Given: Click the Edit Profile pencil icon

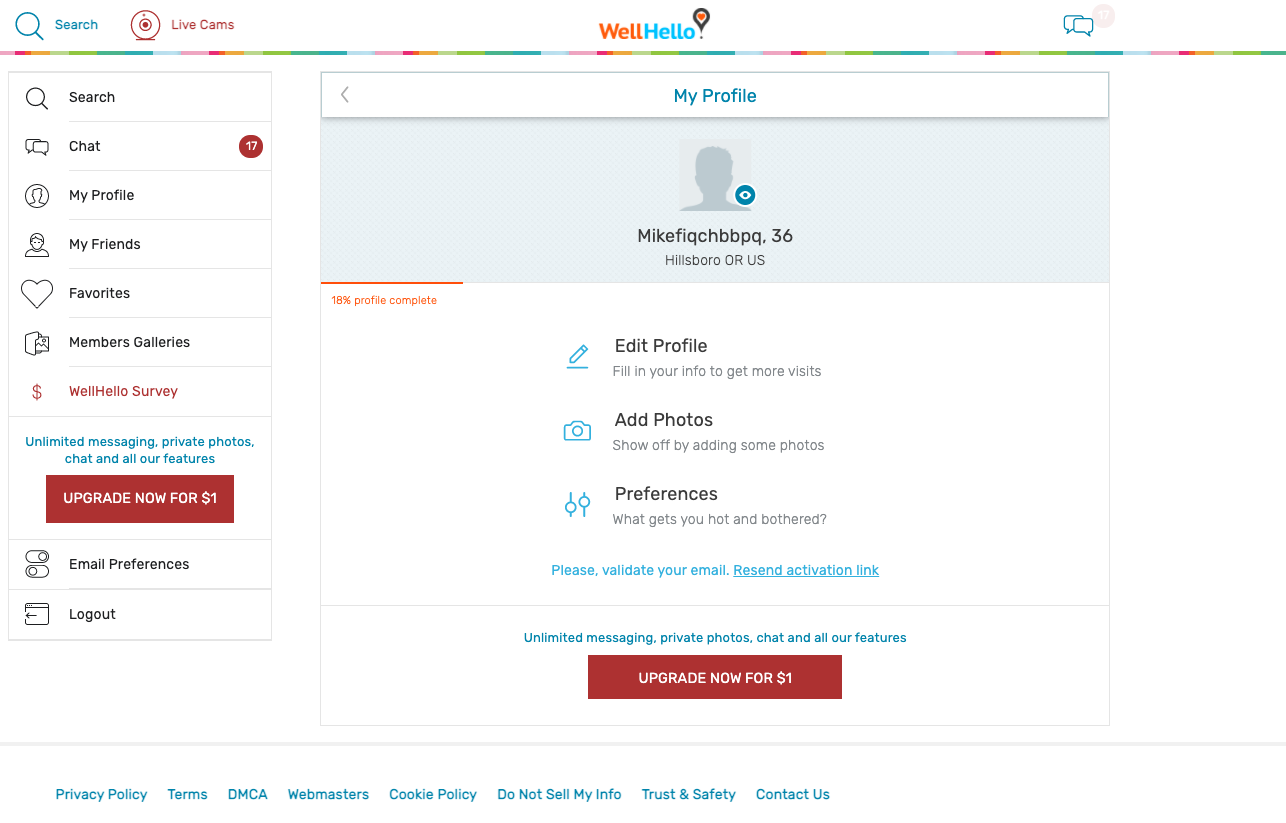Looking at the screenshot, I should (578, 357).
